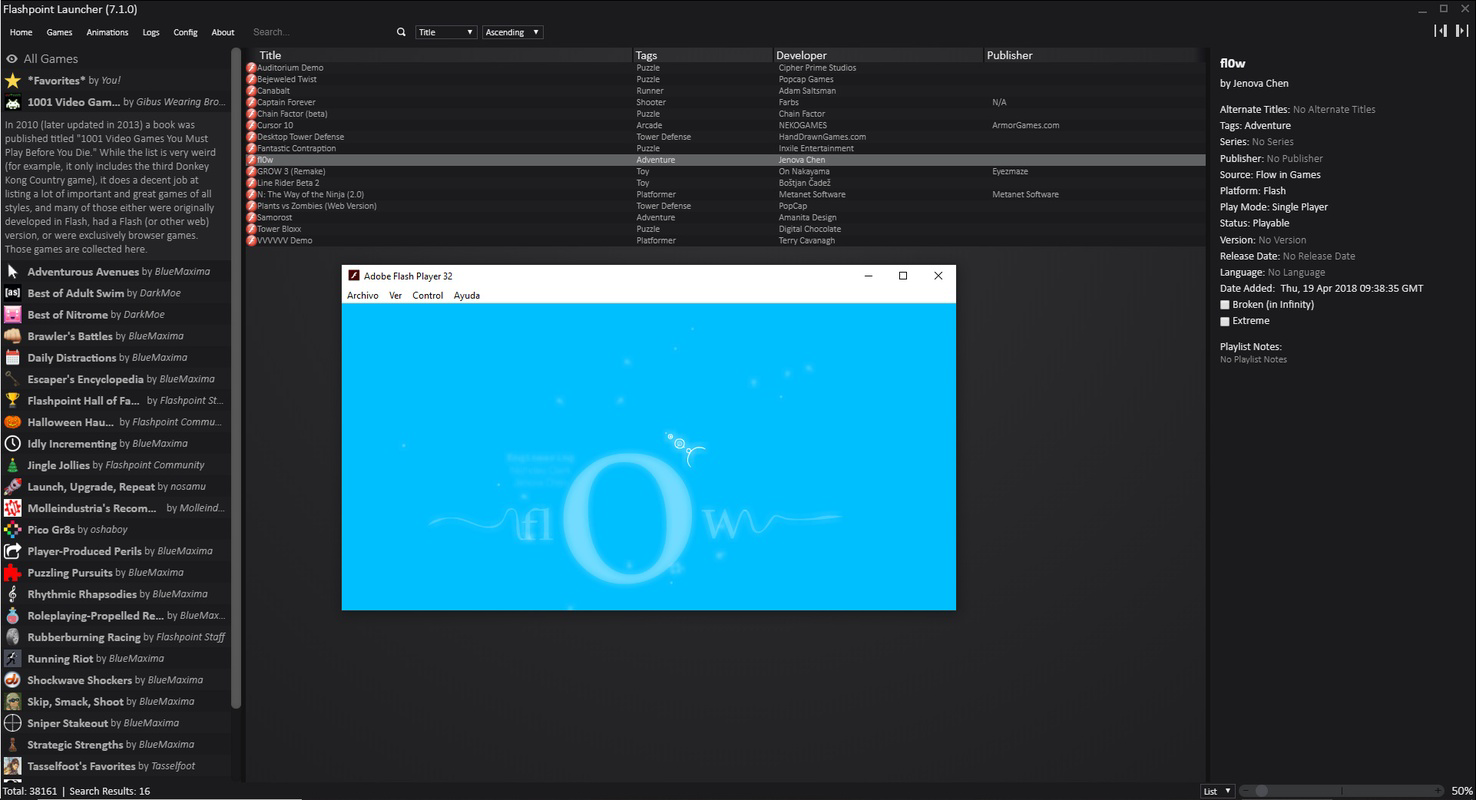Open the Logs tab
The height and width of the screenshot is (800, 1476).
pyautogui.click(x=151, y=32)
